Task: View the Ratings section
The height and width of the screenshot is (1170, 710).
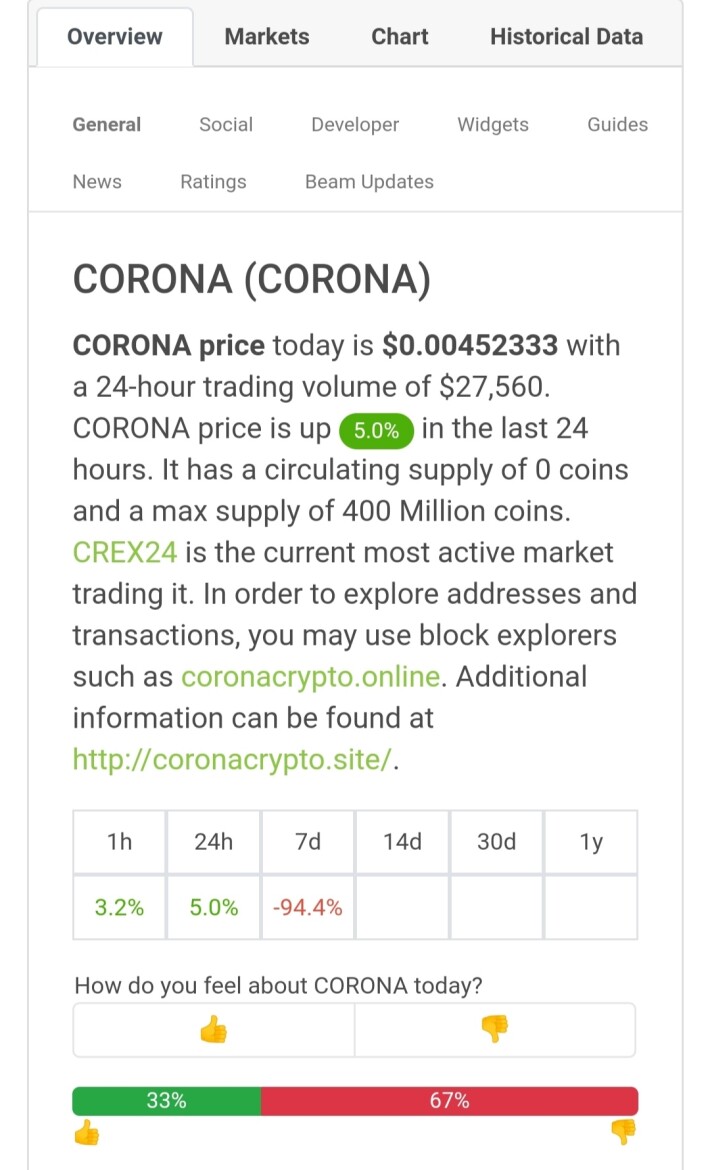Action: (x=213, y=182)
